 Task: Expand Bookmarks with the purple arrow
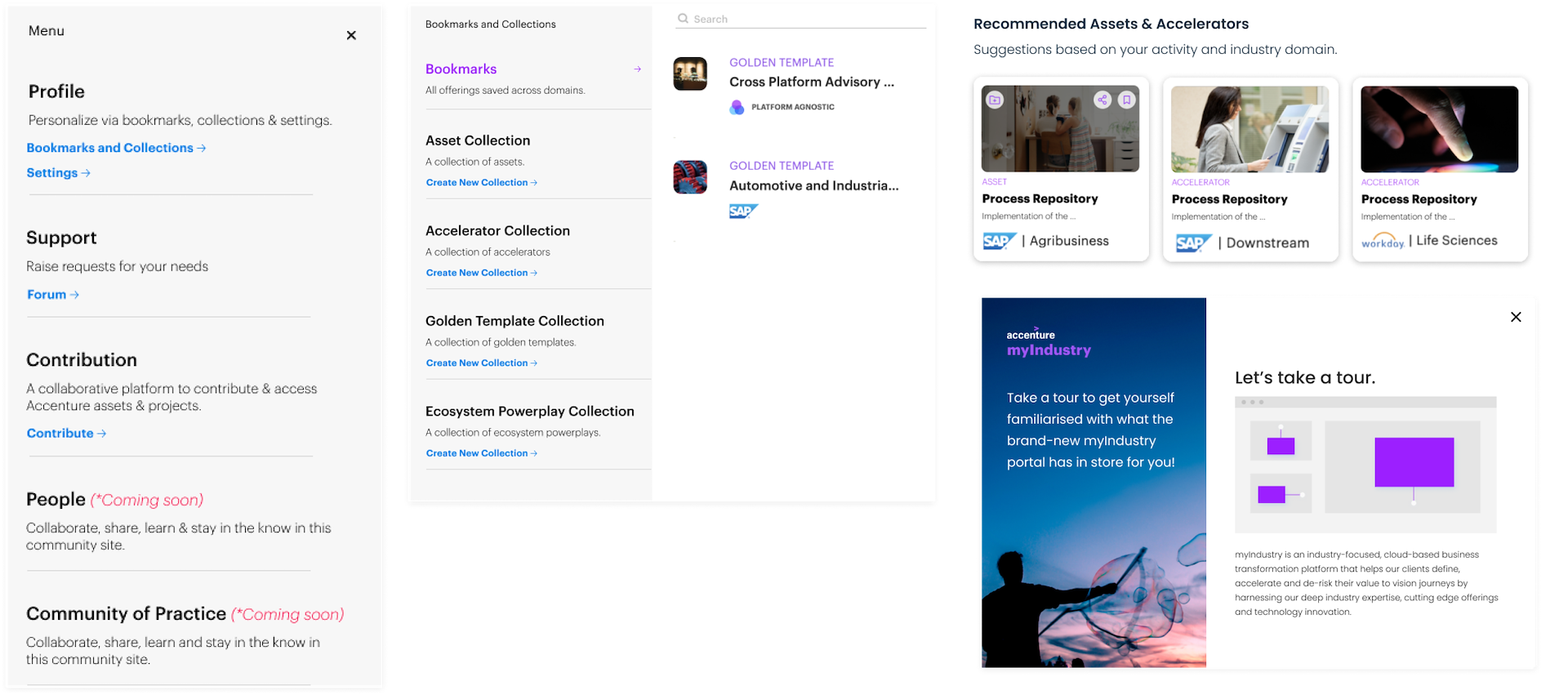pyautogui.click(x=637, y=69)
